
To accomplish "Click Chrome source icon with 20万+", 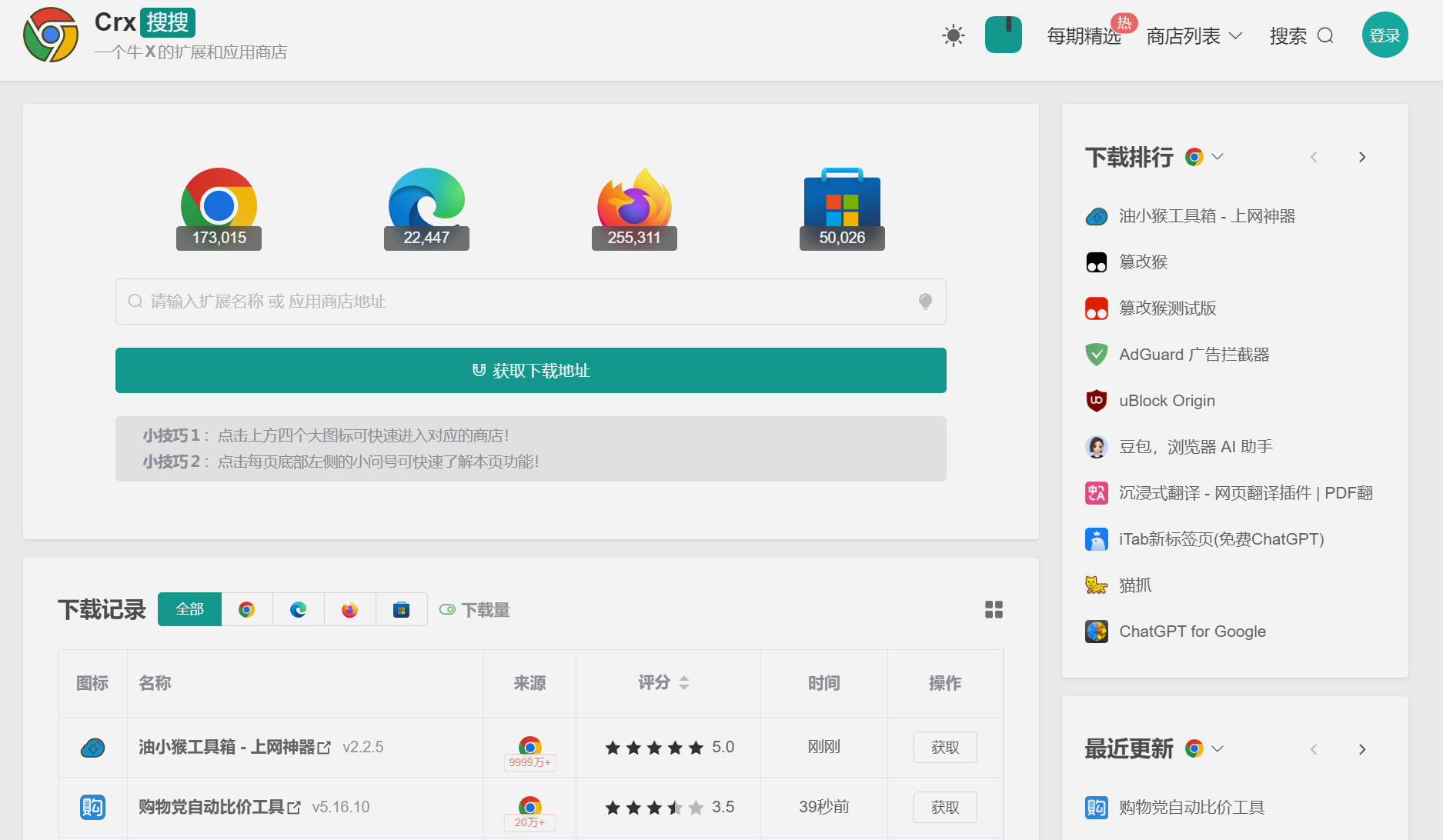I will click(x=529, y=812).
